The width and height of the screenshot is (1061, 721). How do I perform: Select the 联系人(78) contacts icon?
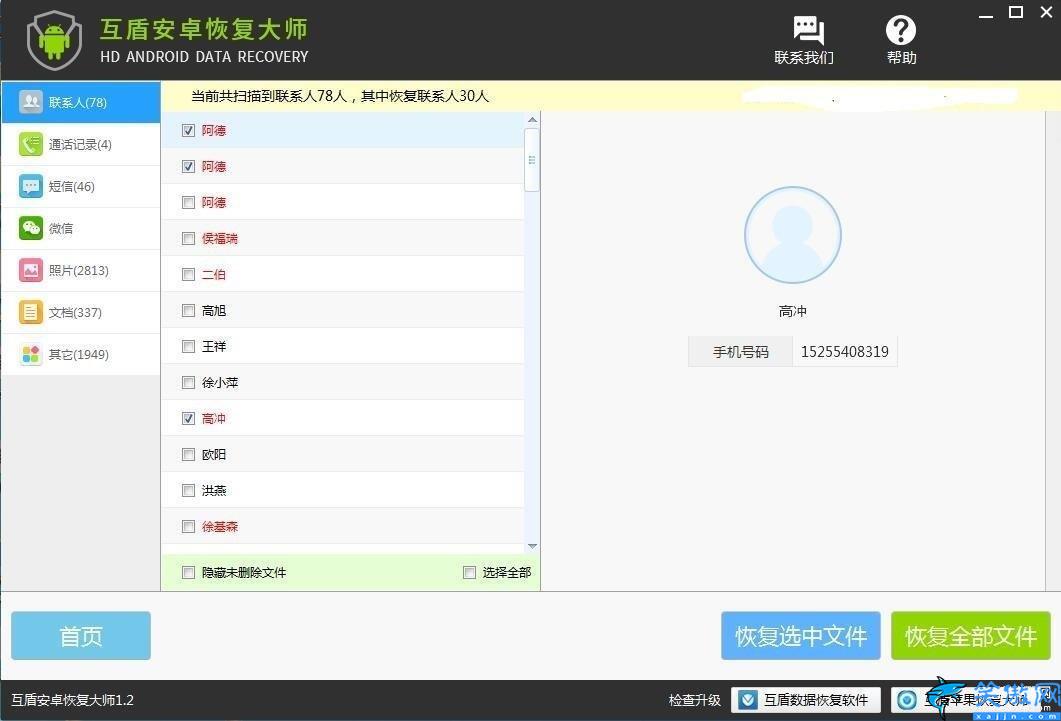click(x=30, y=102)
